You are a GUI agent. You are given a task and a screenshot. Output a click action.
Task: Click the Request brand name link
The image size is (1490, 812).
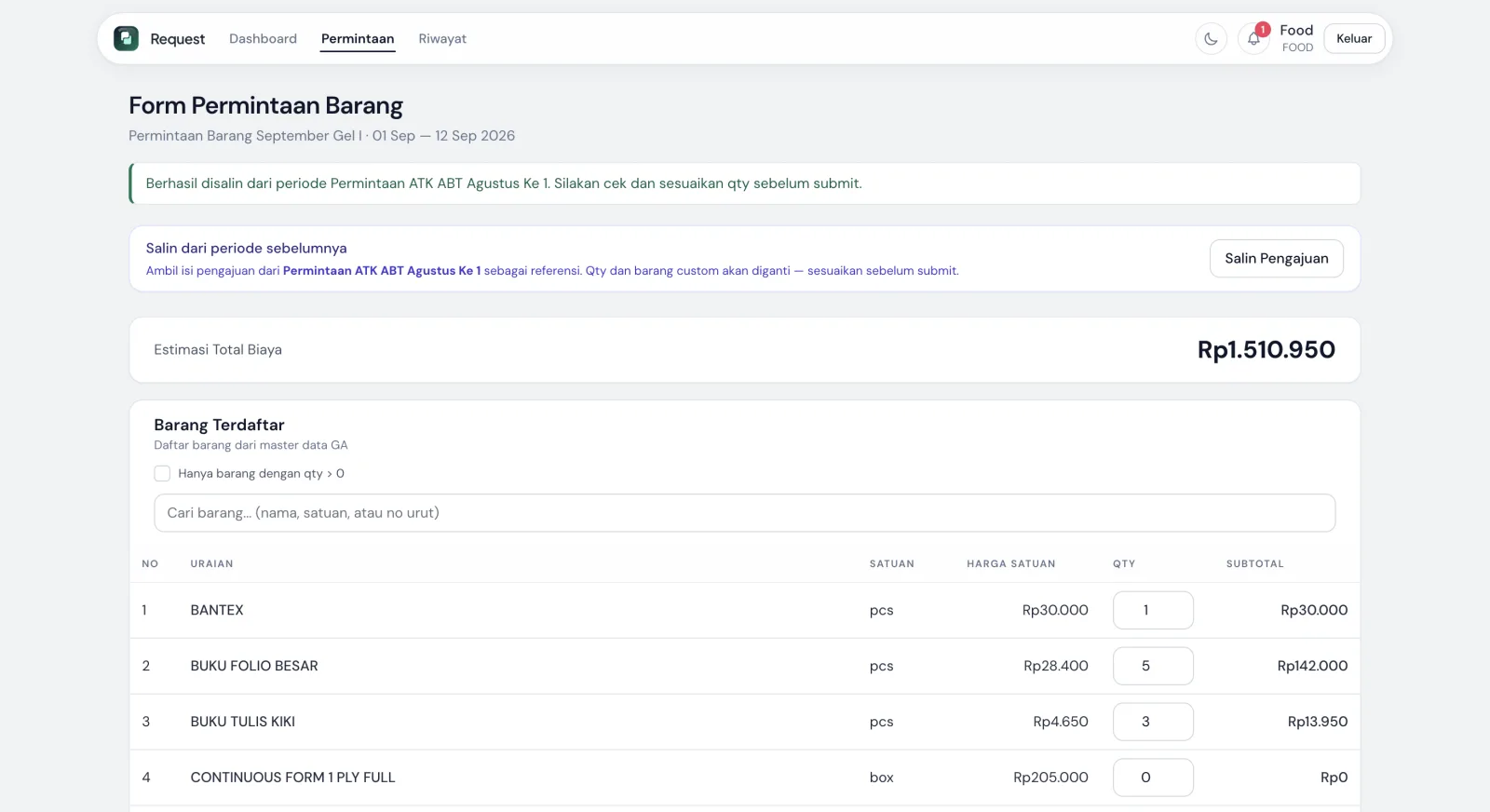[177, 38]
